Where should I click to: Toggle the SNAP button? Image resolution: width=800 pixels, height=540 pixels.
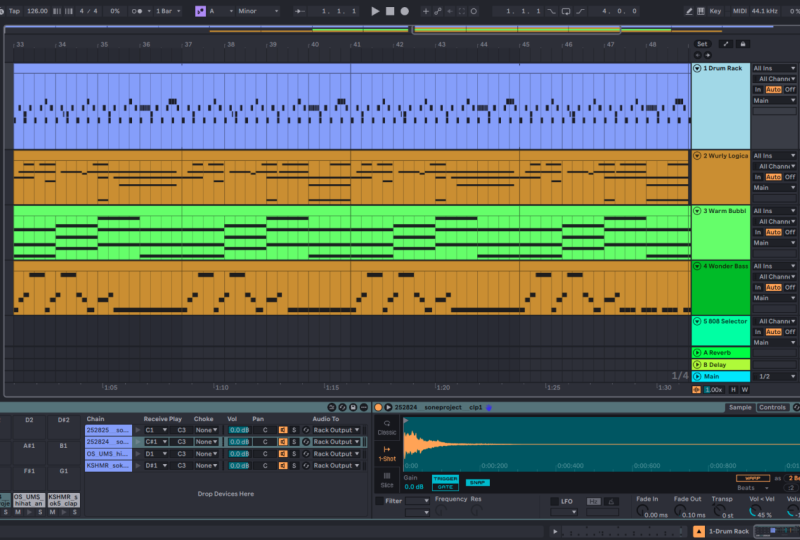click(478, 482)
